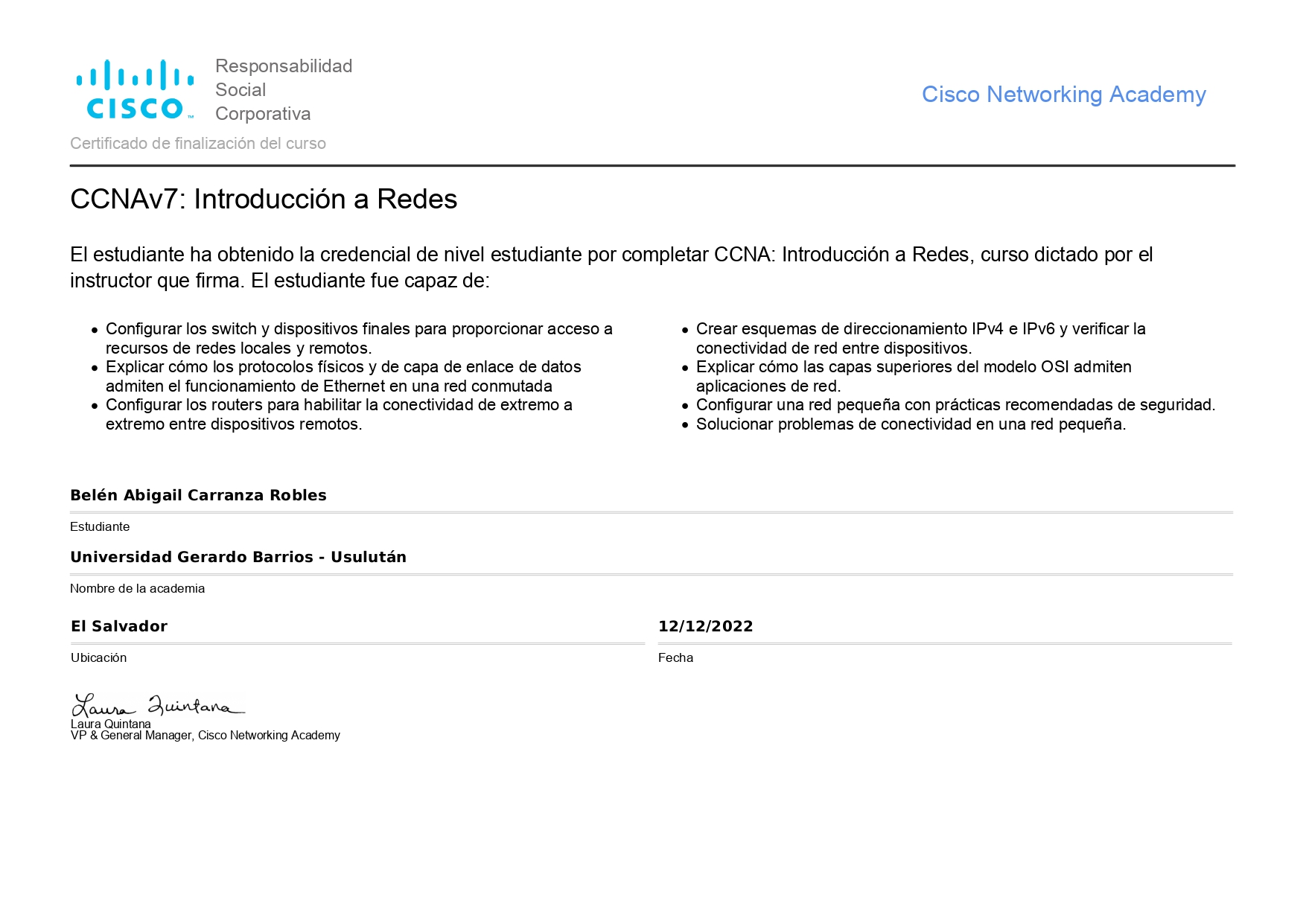Click the date 12/12/2022

705,626
